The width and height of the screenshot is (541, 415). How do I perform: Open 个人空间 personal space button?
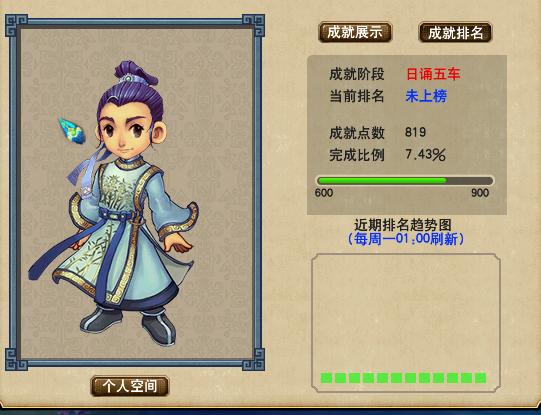[x=130, y=386]
